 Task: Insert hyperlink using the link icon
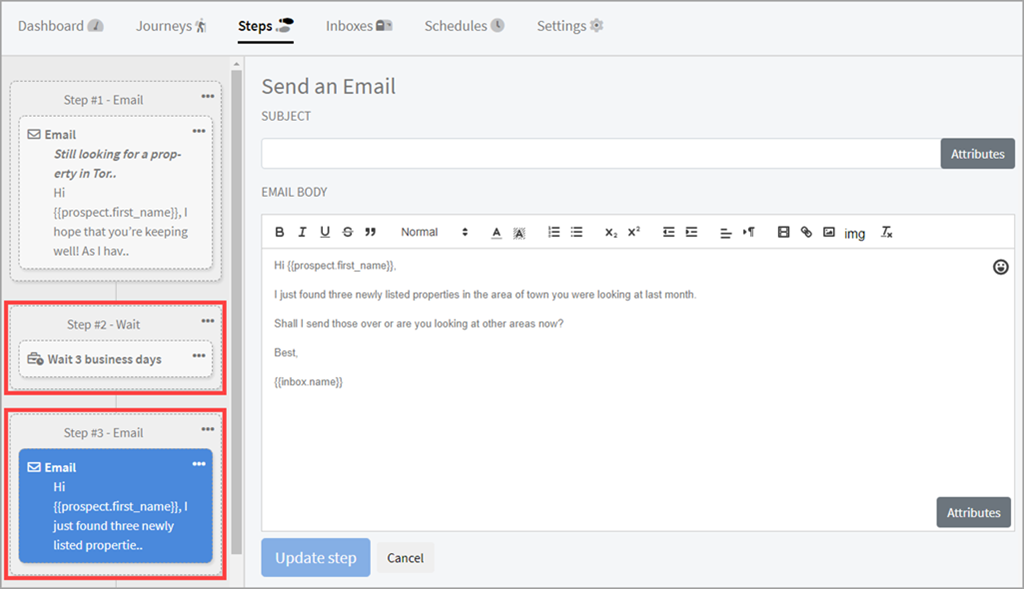point(806,232)
